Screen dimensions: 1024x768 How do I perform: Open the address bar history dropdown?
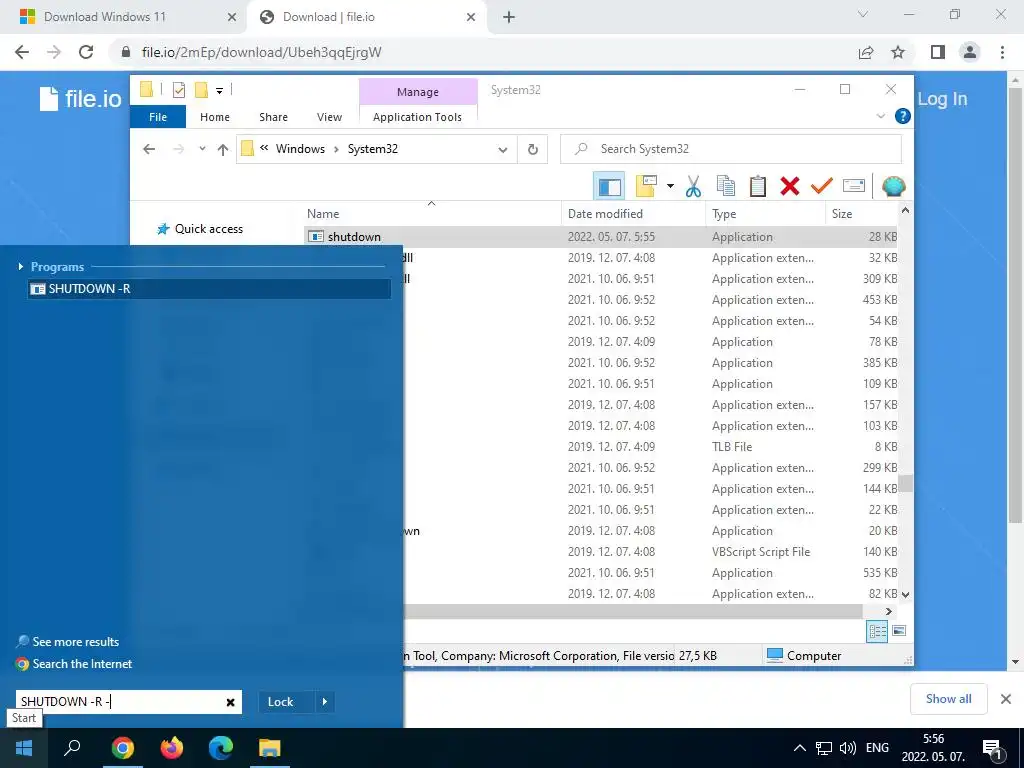click(x=502, y=150)
